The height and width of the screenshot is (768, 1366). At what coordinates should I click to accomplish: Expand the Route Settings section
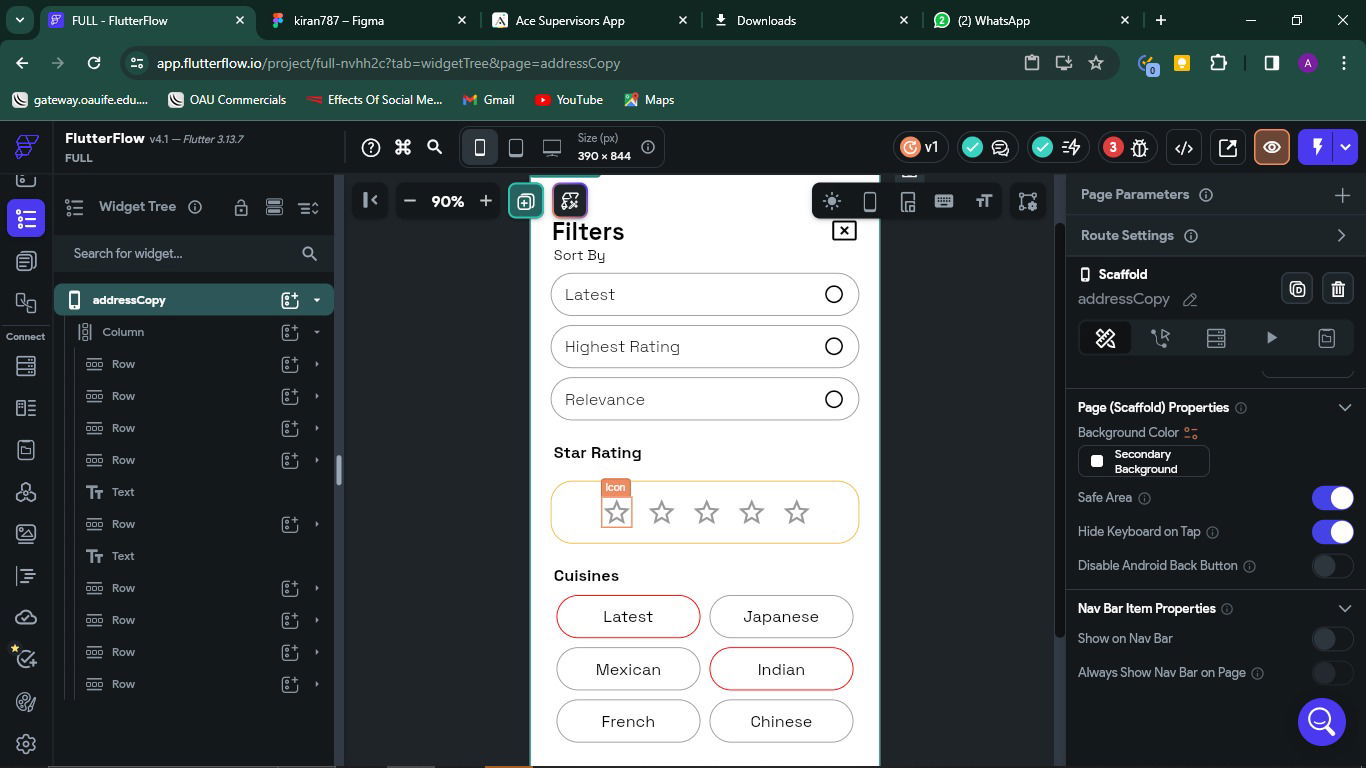[1341, 236]
